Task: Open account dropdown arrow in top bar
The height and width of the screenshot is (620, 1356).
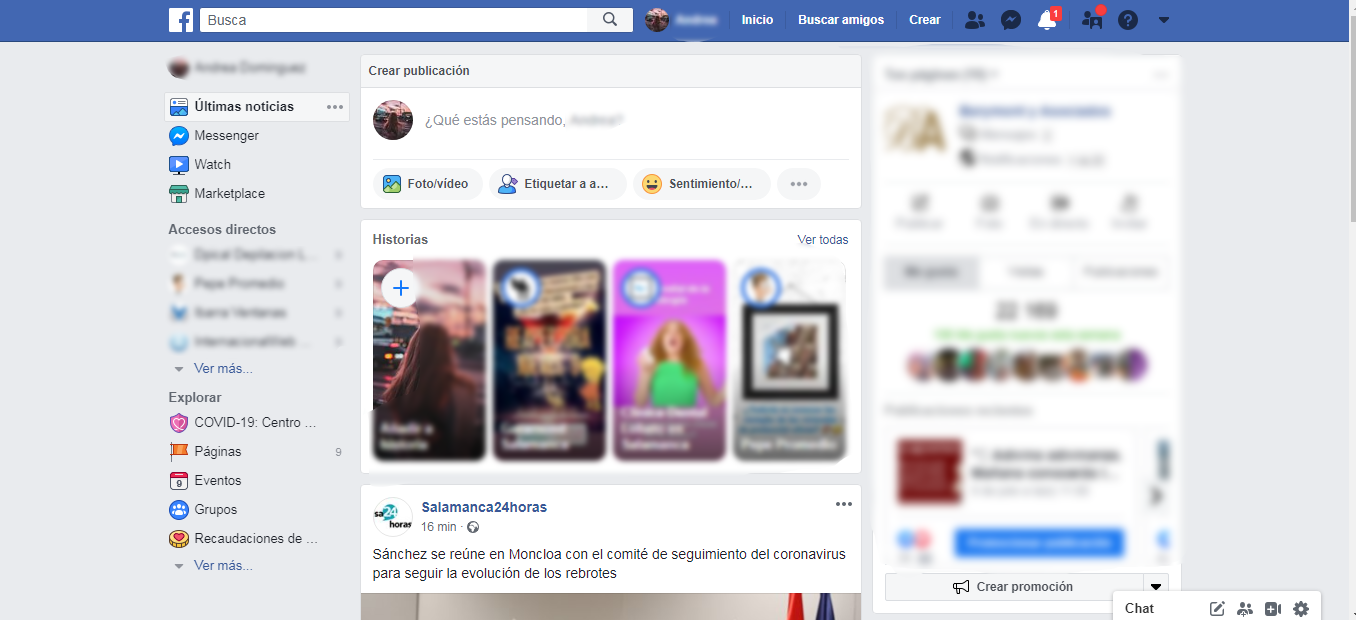Action: 1164,20
